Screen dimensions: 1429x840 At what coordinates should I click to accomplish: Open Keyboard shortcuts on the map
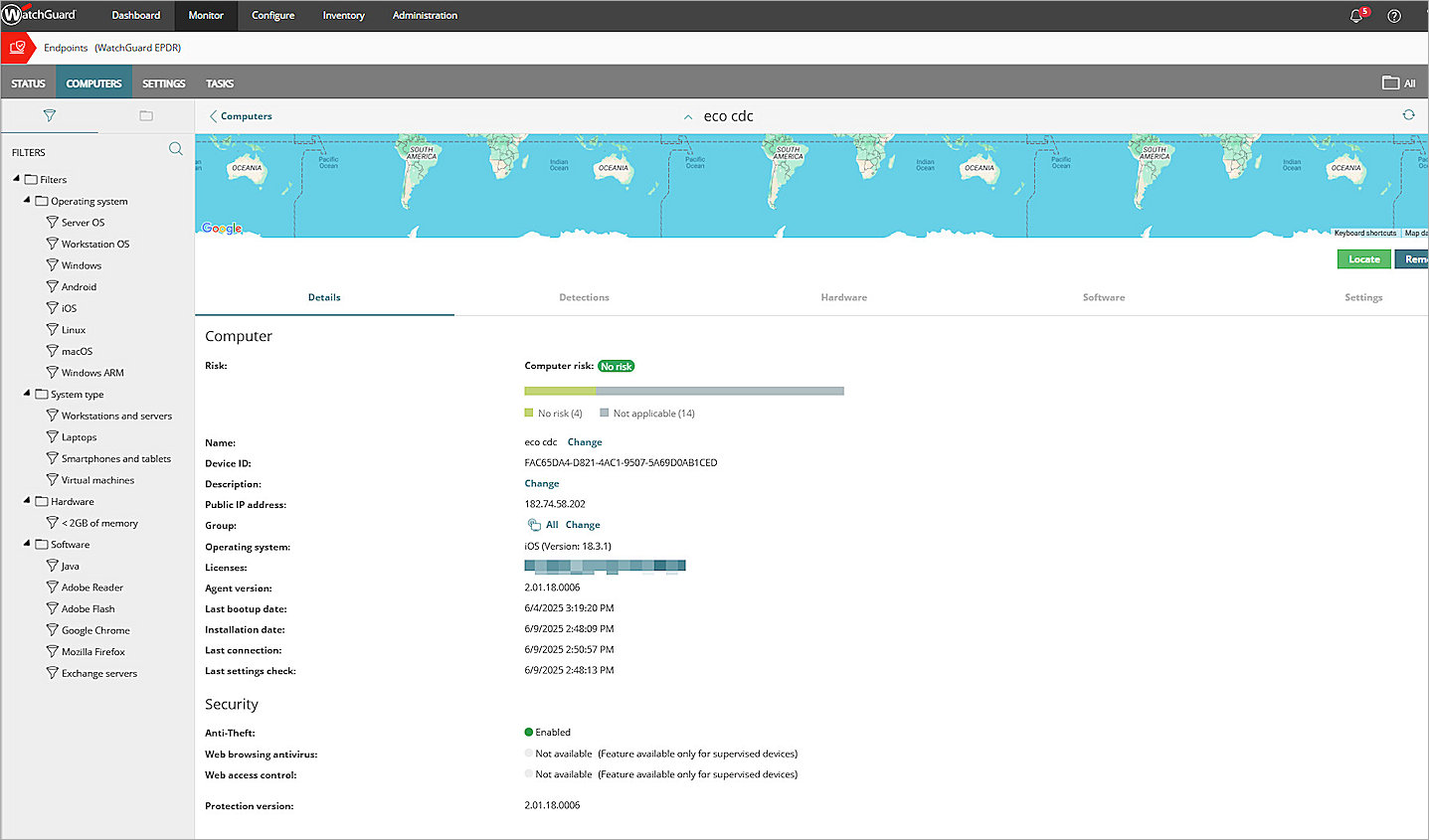point(1364,233)
